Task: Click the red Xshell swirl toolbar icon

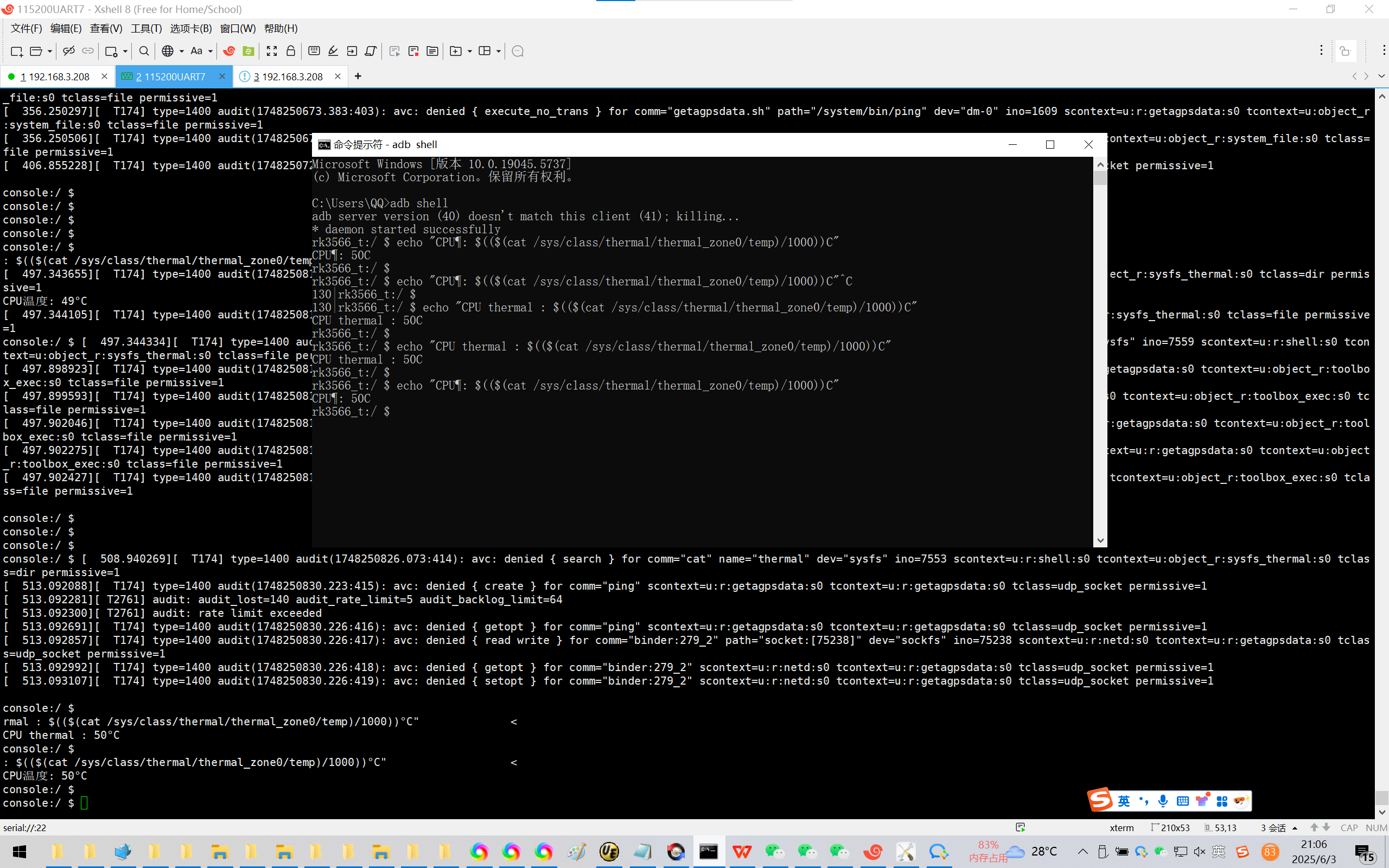Action: [229, 51]
